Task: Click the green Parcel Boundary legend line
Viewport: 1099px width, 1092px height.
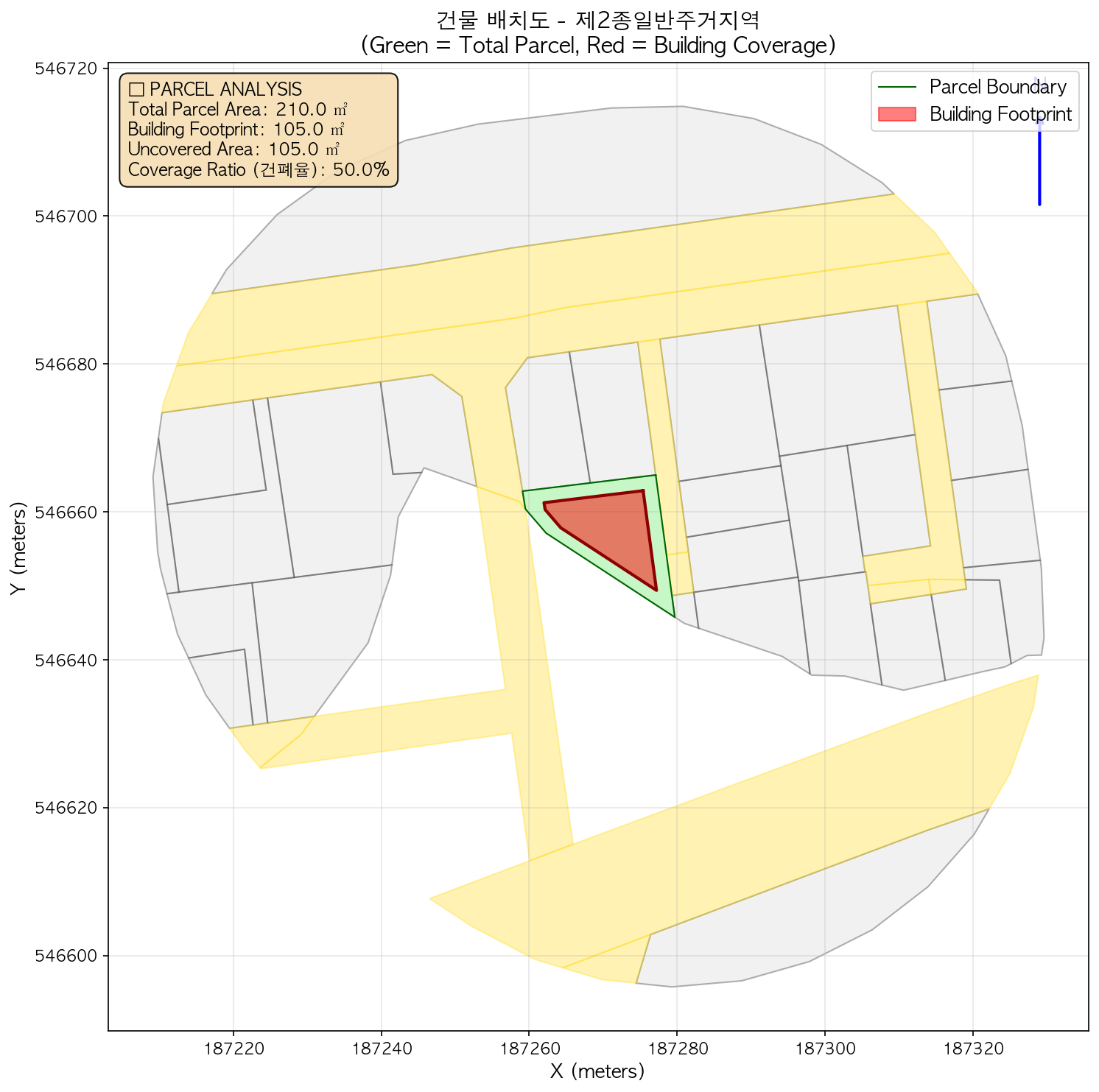Action: pos(896,88)
